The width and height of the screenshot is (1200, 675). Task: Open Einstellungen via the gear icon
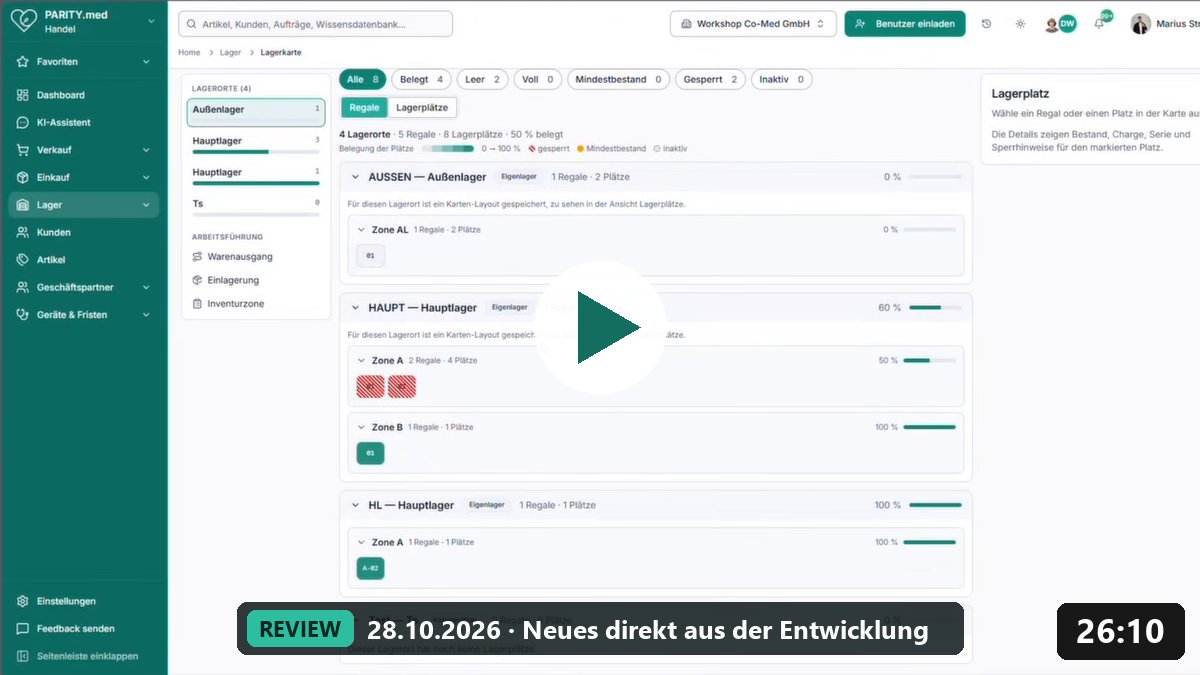[x=22, y=601]
